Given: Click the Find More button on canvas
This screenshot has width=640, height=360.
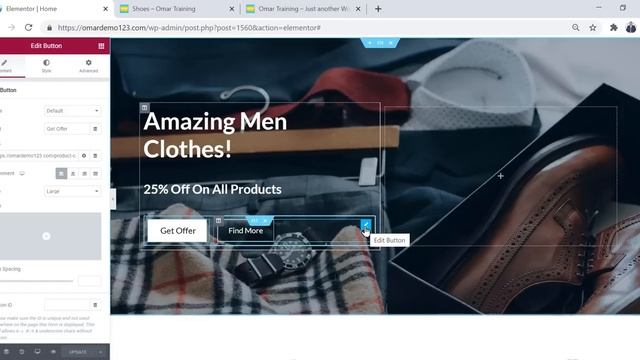Looking at the screenshot, I should (245, 231).
